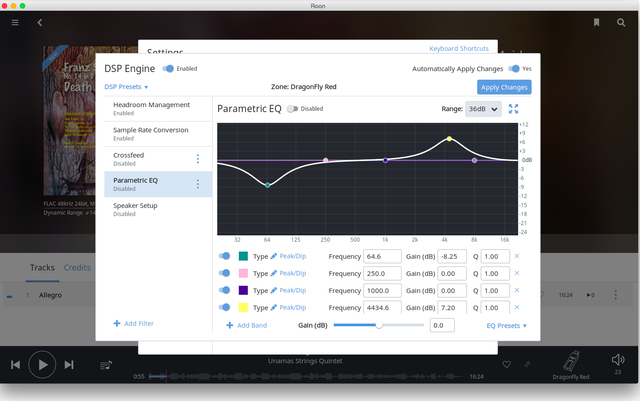Toggle the DSP Engine Enabled switch
This screenshot has width=640, height=401.
tap(168, 69)
